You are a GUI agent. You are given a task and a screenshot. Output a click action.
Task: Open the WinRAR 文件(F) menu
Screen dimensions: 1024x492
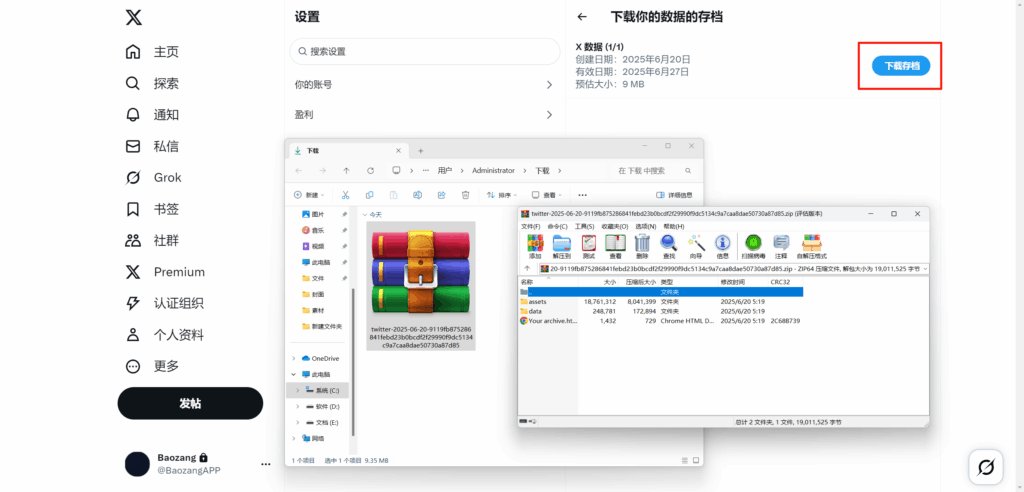(x=530, y=226)
